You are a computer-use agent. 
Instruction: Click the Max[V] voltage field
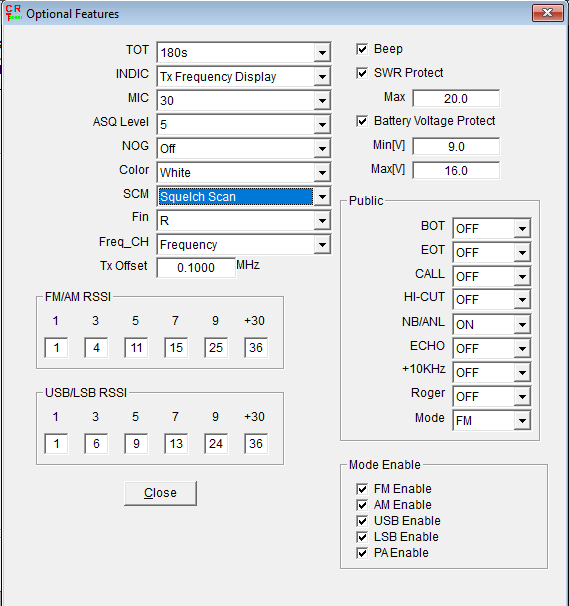click(456, 170)
